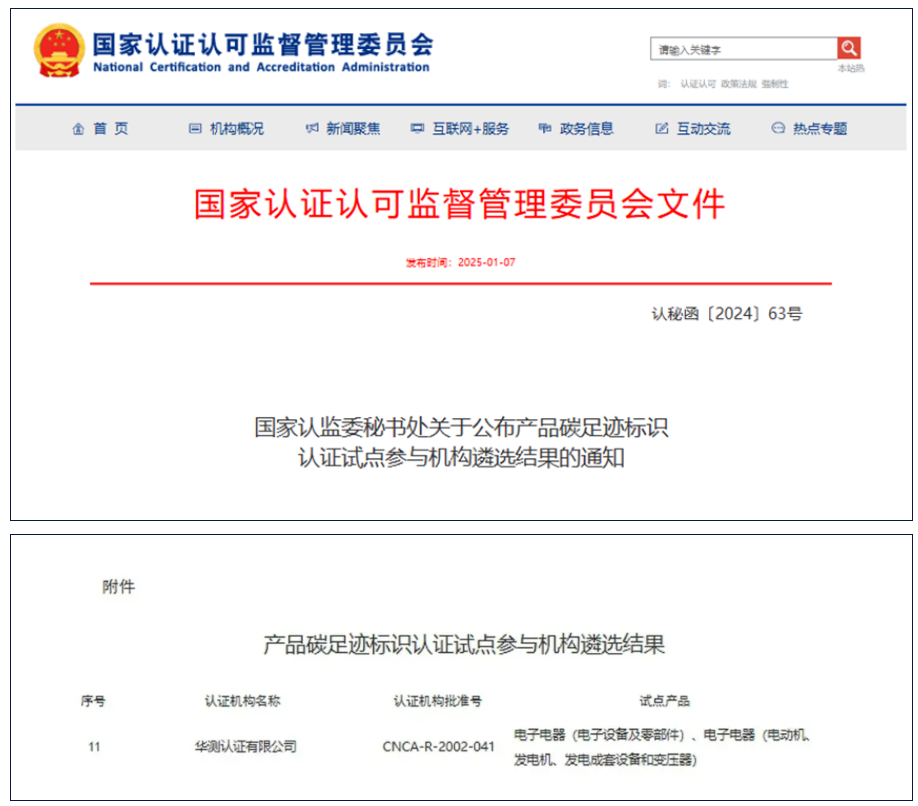Click document number 认秘函〔2024〕63号
The image size is (918, 806).
[x=727, y=314]
